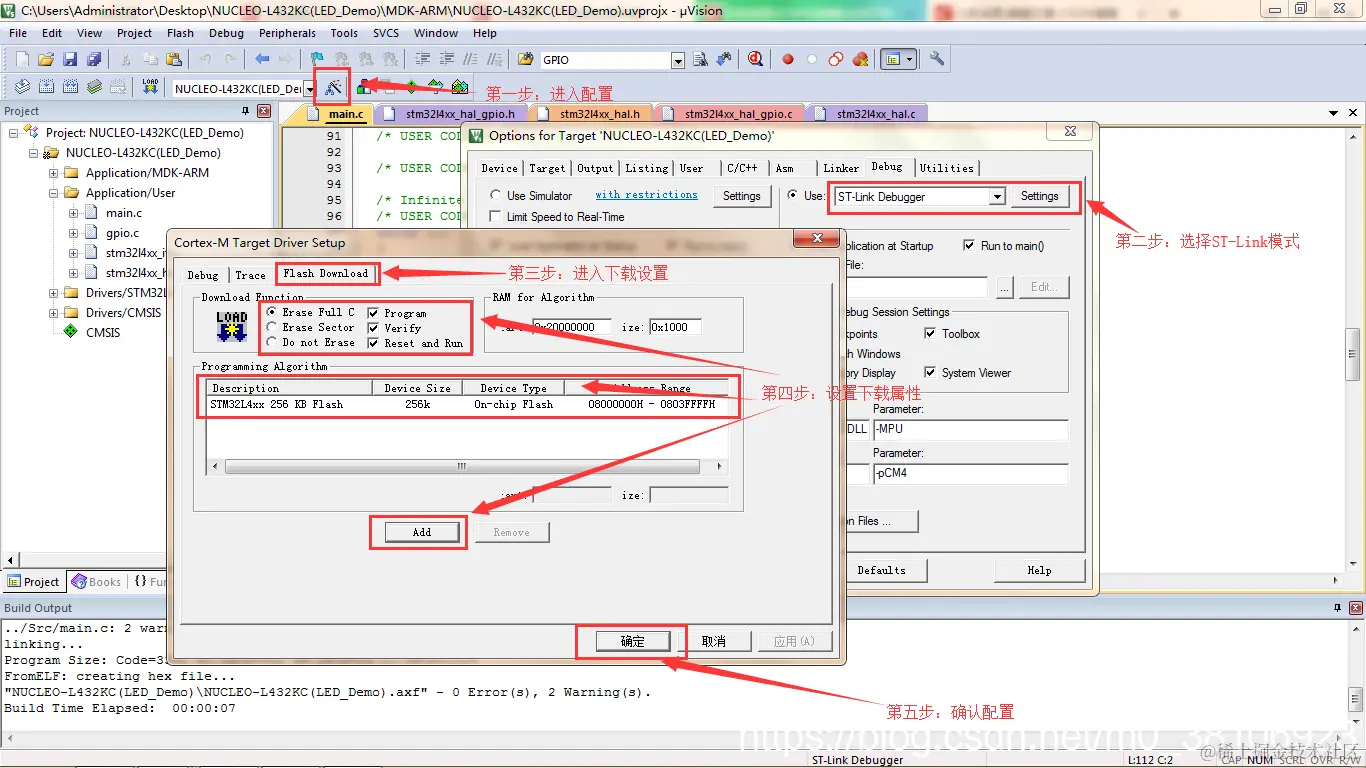Open the GPIO search box dropdown
The height and width of the screenshot is (768, 1366).
pyautogui.click(x=678, y=61)
